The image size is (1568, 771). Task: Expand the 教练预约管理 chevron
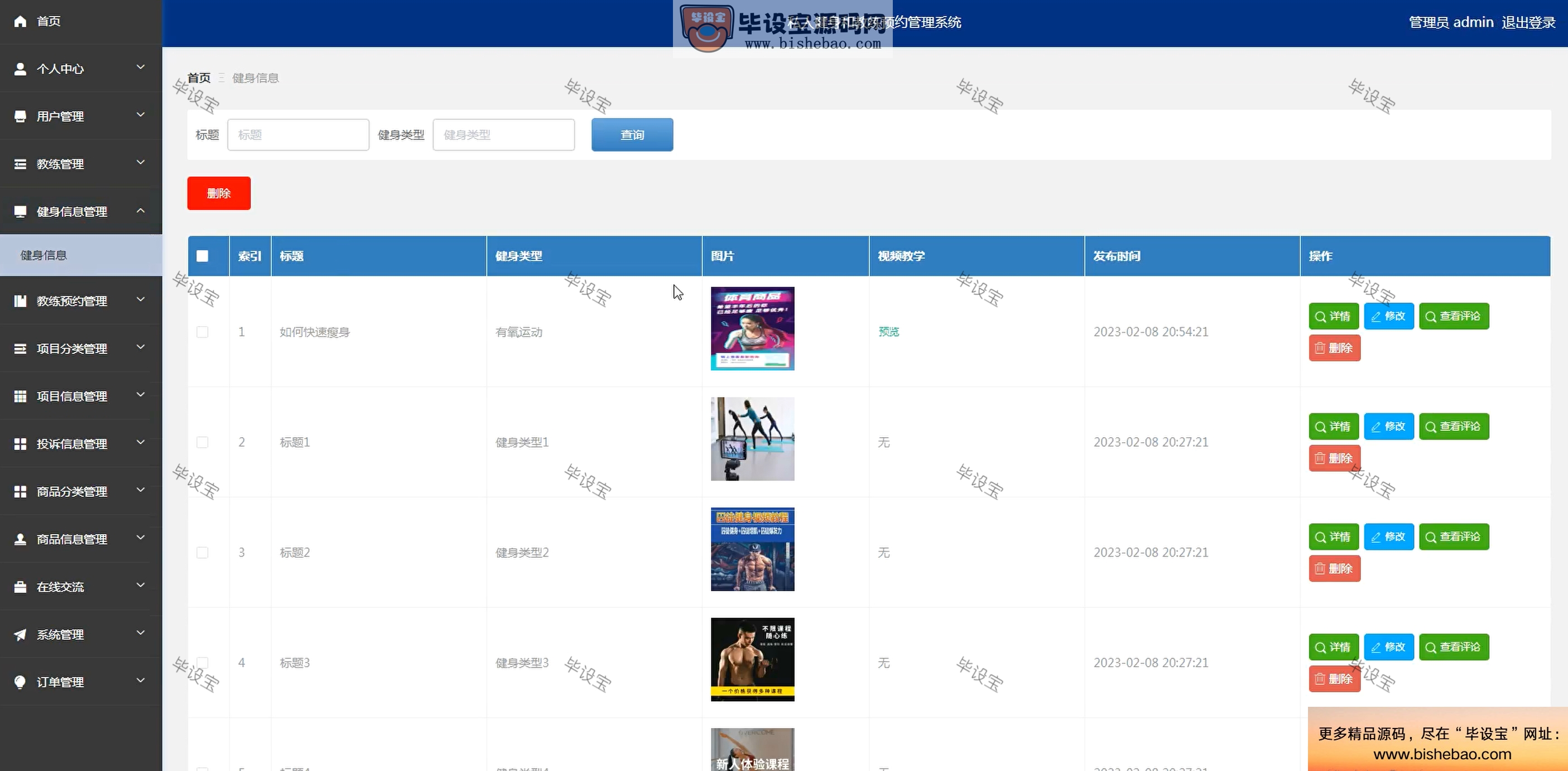tap(141, 299)
